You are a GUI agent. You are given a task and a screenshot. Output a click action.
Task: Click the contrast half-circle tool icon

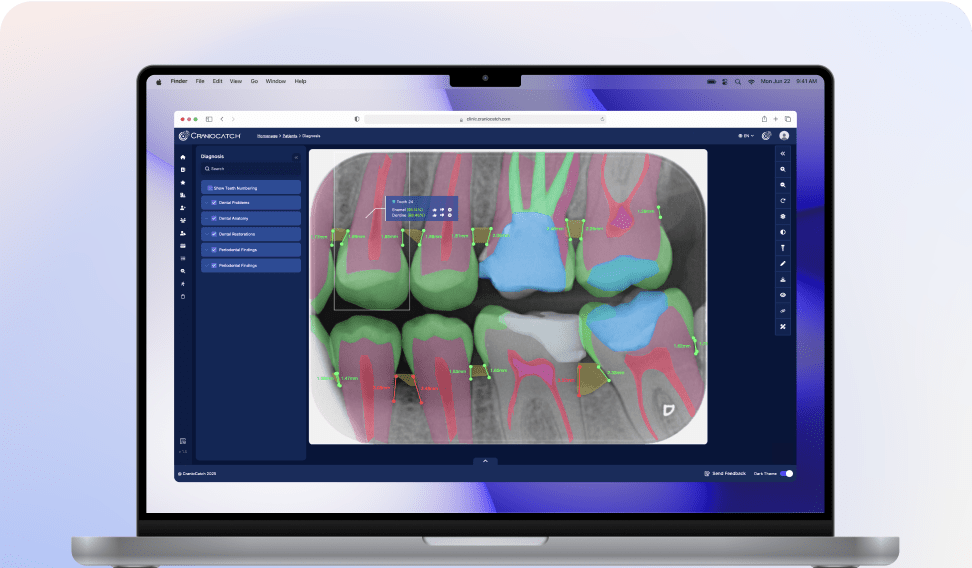783,233
